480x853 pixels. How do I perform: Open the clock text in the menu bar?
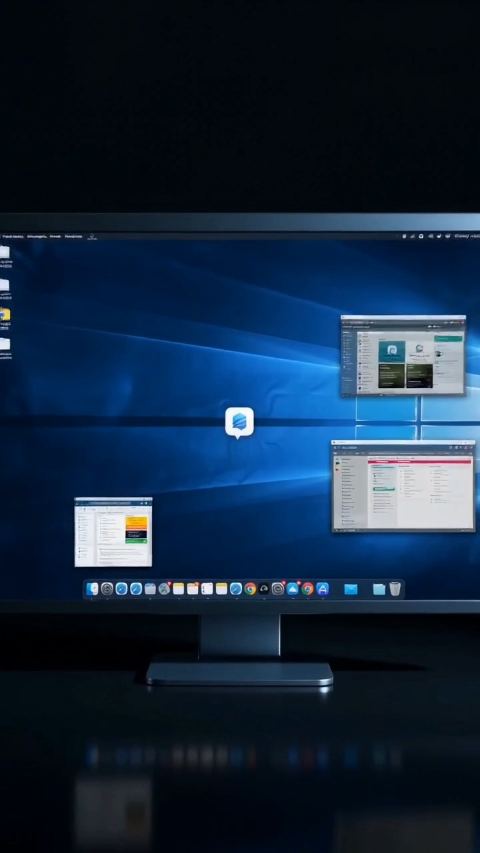467,236
